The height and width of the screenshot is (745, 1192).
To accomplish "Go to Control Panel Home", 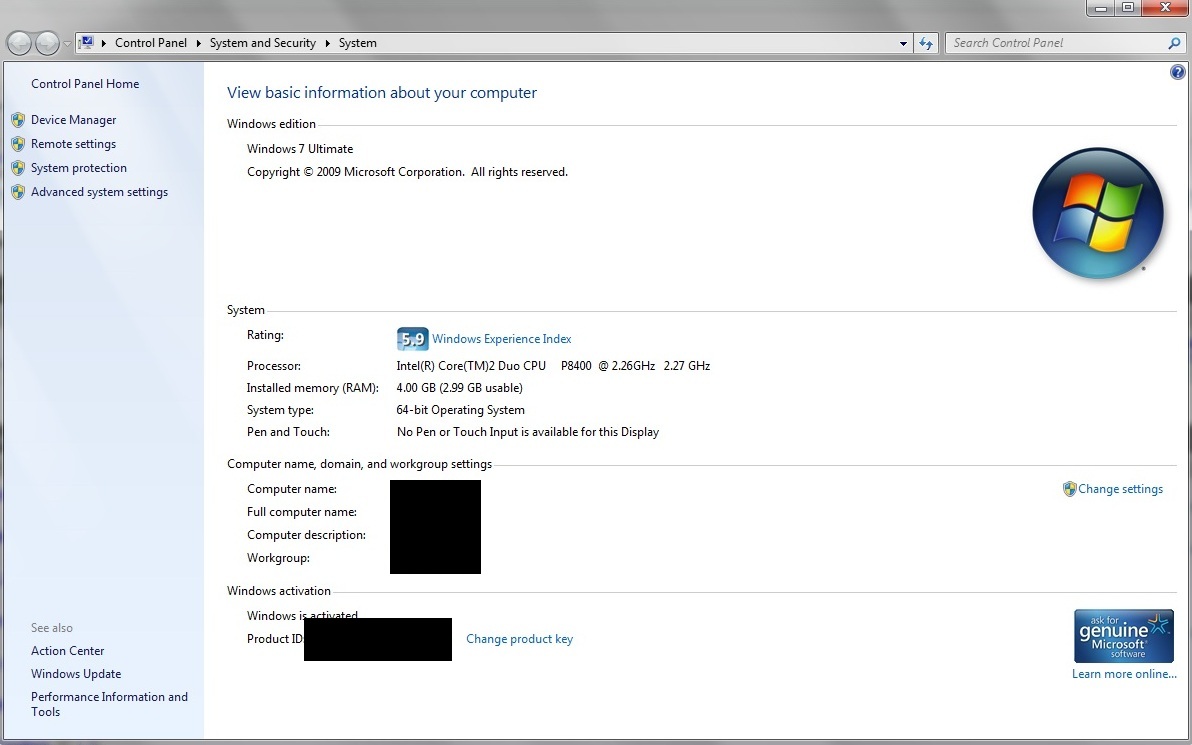I will [85, 84].
